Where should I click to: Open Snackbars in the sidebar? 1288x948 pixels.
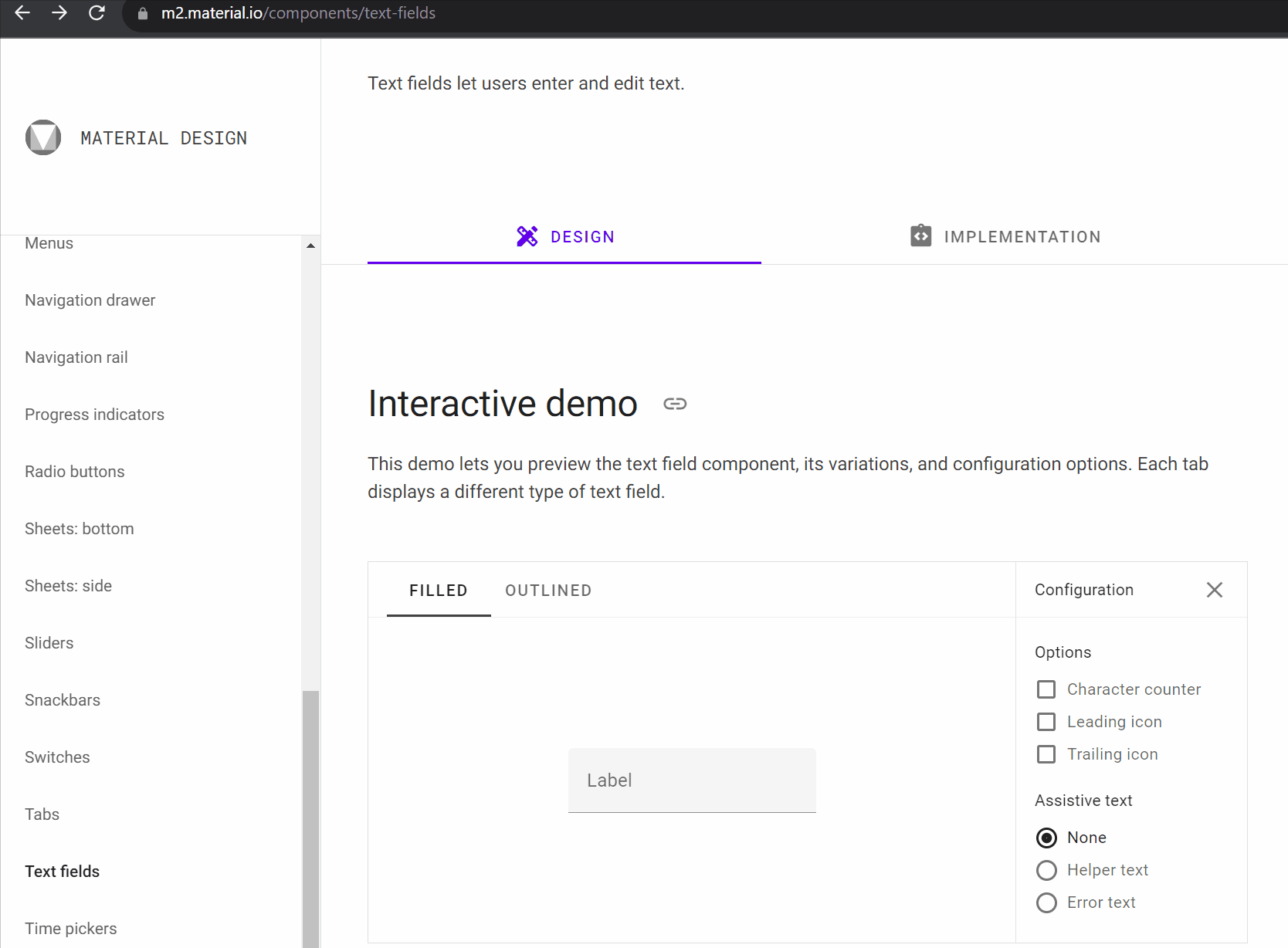point(63,700)
